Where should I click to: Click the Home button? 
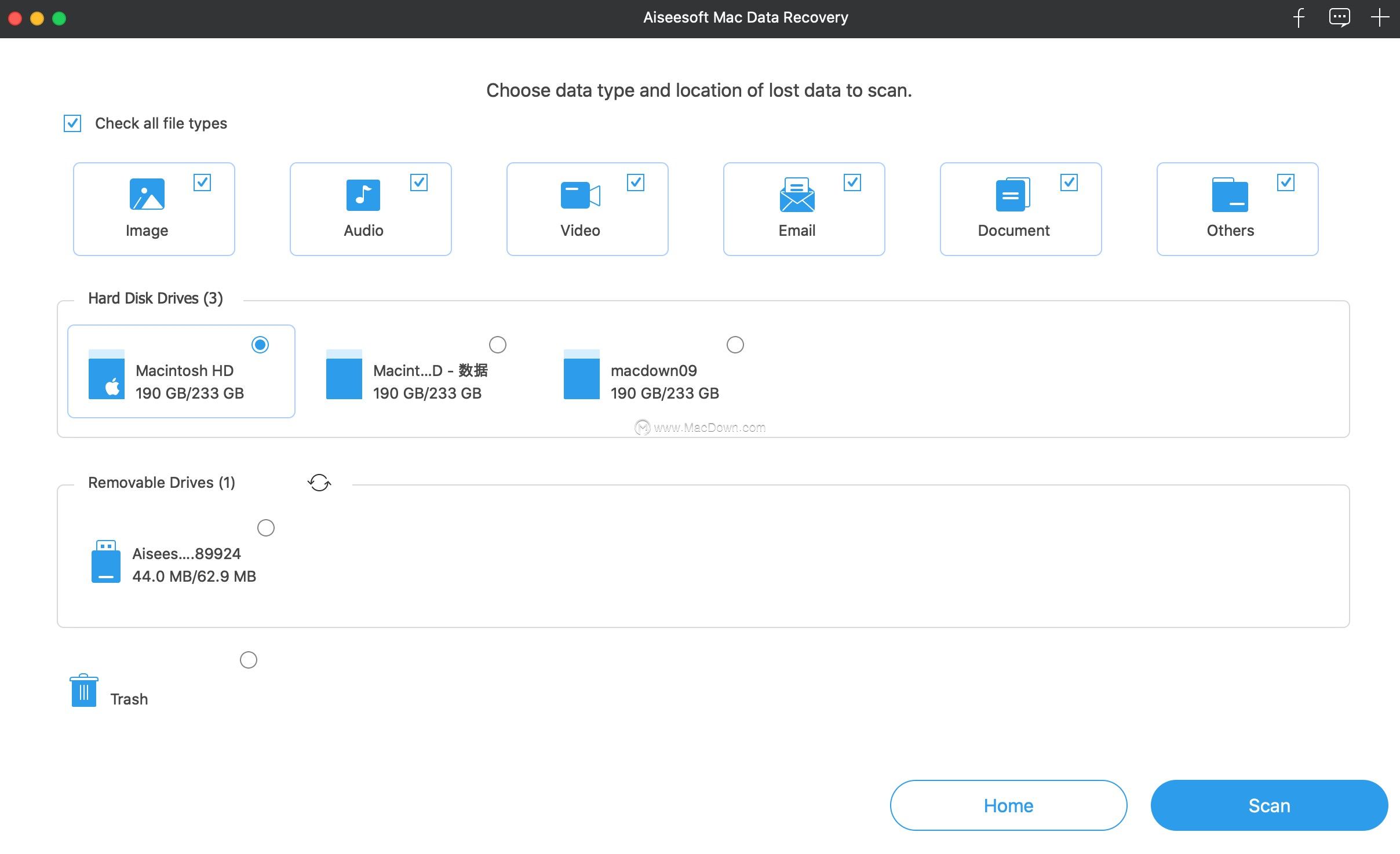click(x=1007, y=805)
